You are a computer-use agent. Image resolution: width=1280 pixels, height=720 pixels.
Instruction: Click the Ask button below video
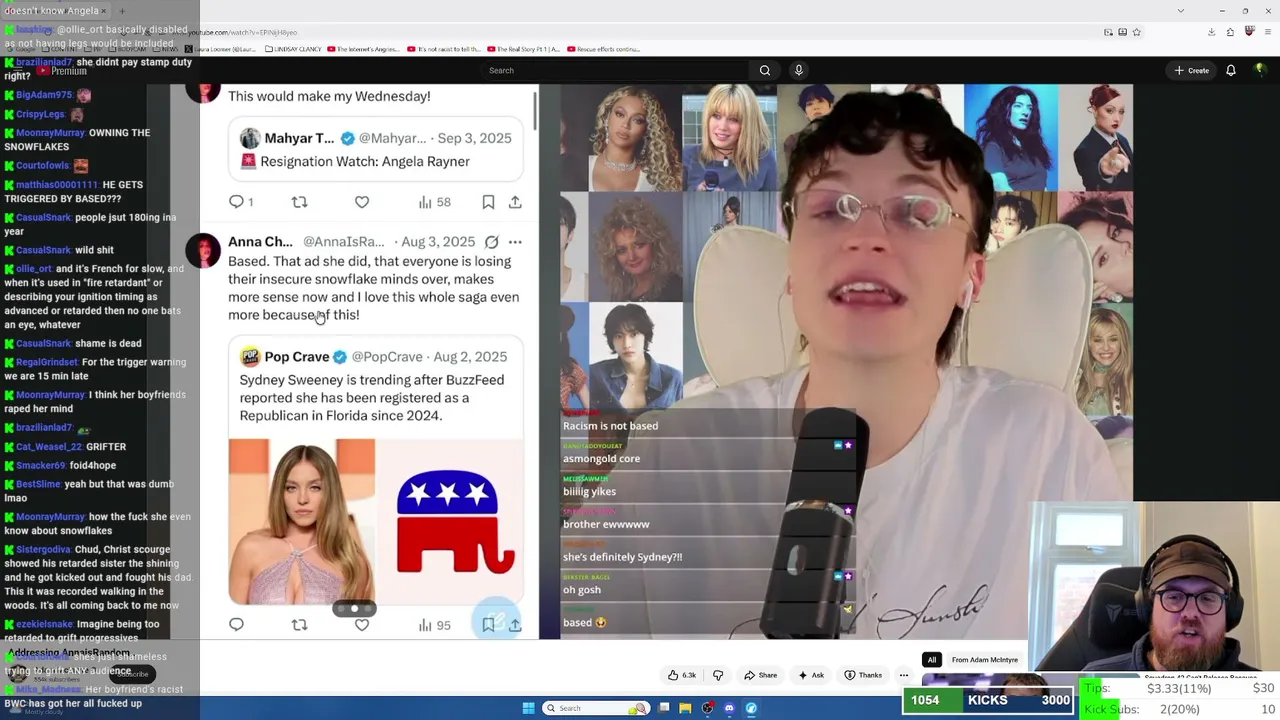click(x=812, y=675)
